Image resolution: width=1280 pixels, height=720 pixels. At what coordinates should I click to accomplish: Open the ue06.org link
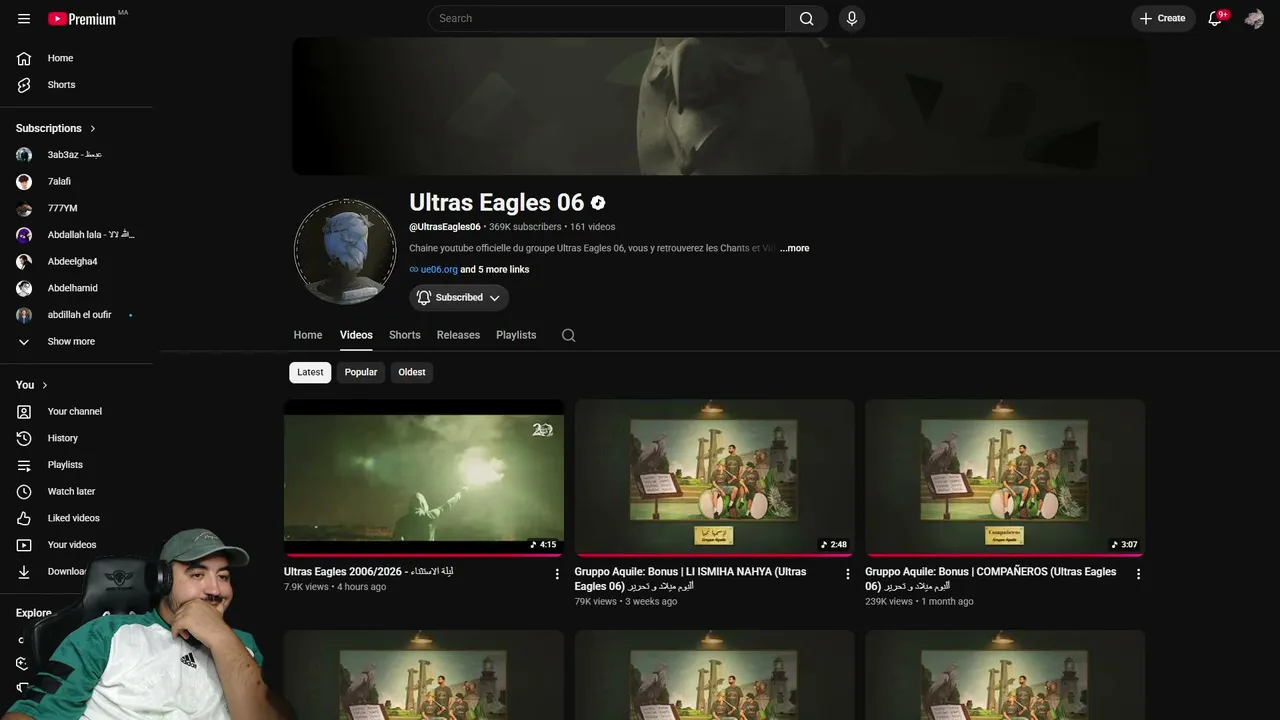(438, 269)
